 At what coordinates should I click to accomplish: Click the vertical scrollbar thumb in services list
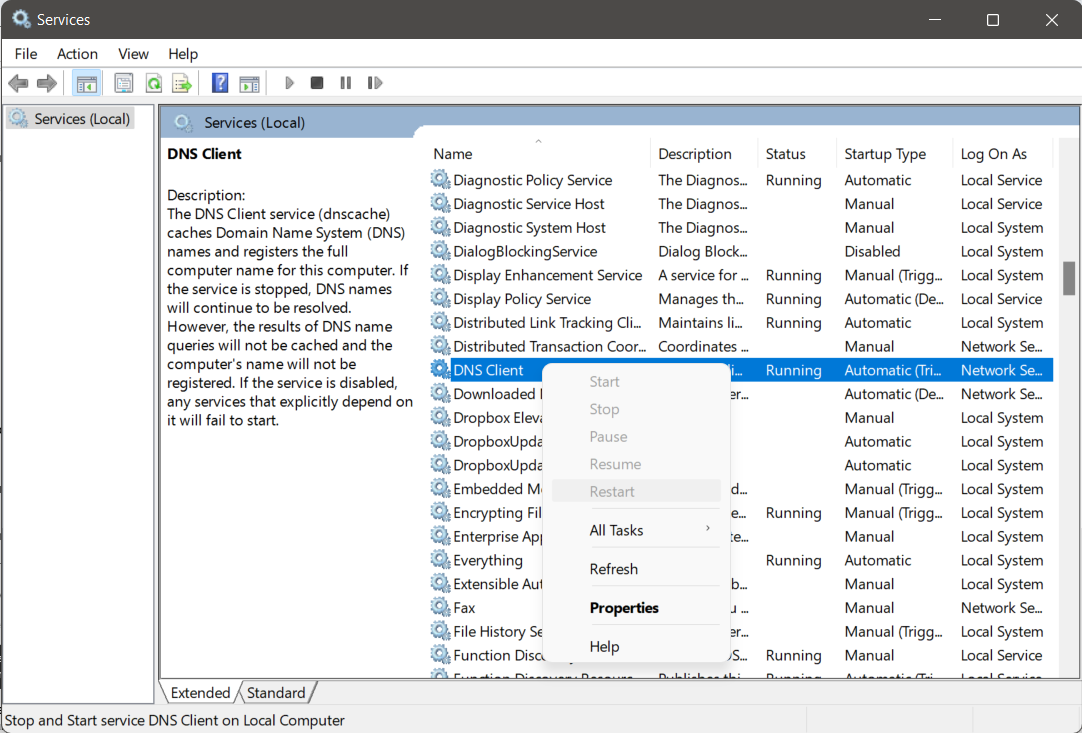coord(1069,278)
